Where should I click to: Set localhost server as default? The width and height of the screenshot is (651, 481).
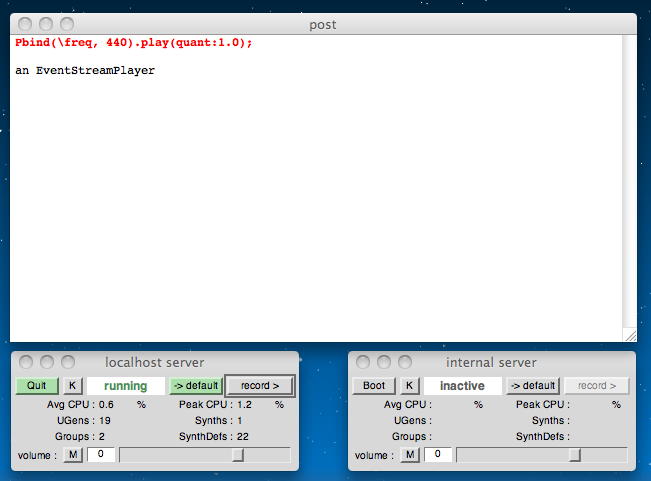[x=196, y=386]
